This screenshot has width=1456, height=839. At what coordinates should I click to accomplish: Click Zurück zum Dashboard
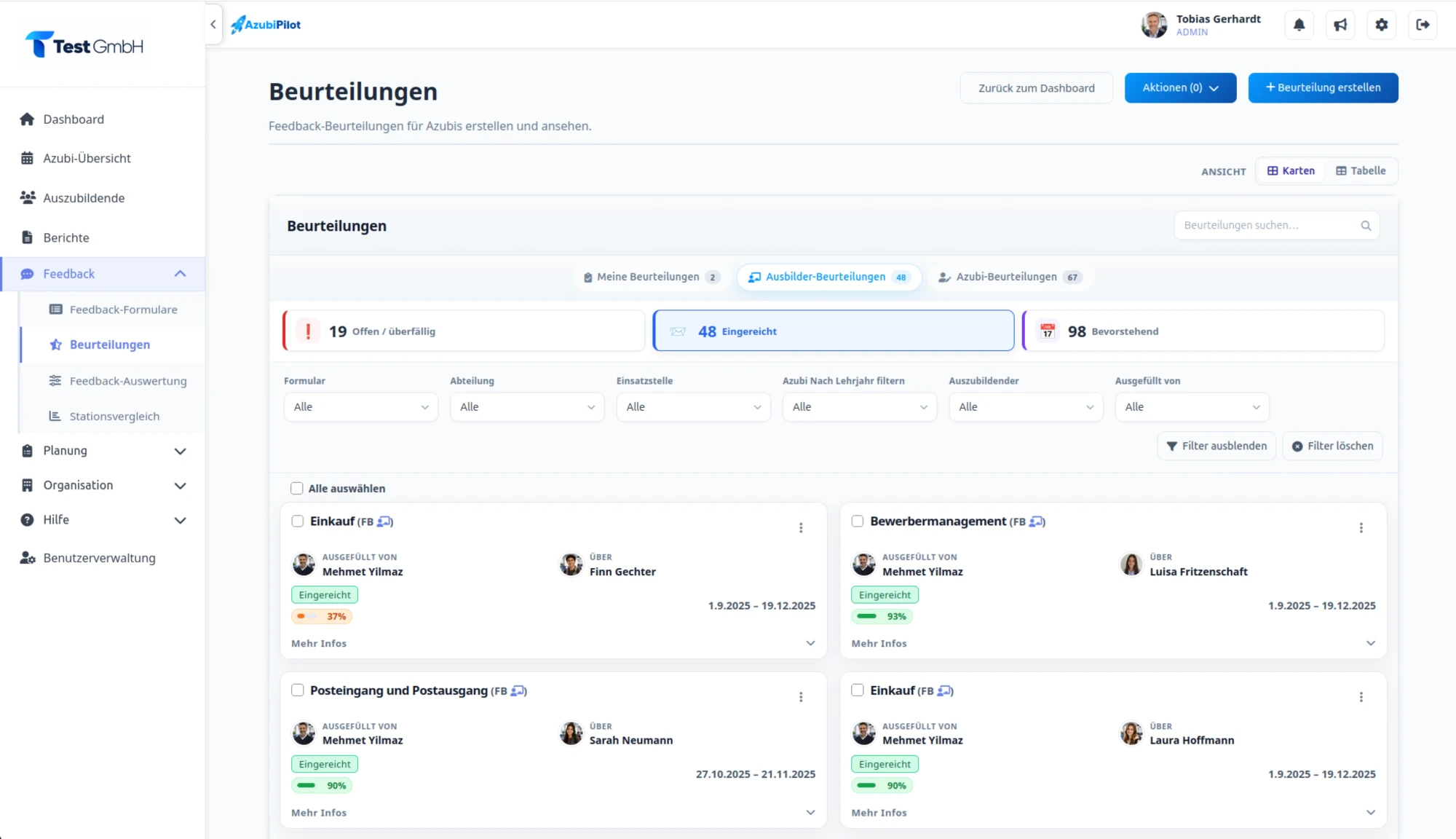click(1036, 88)
